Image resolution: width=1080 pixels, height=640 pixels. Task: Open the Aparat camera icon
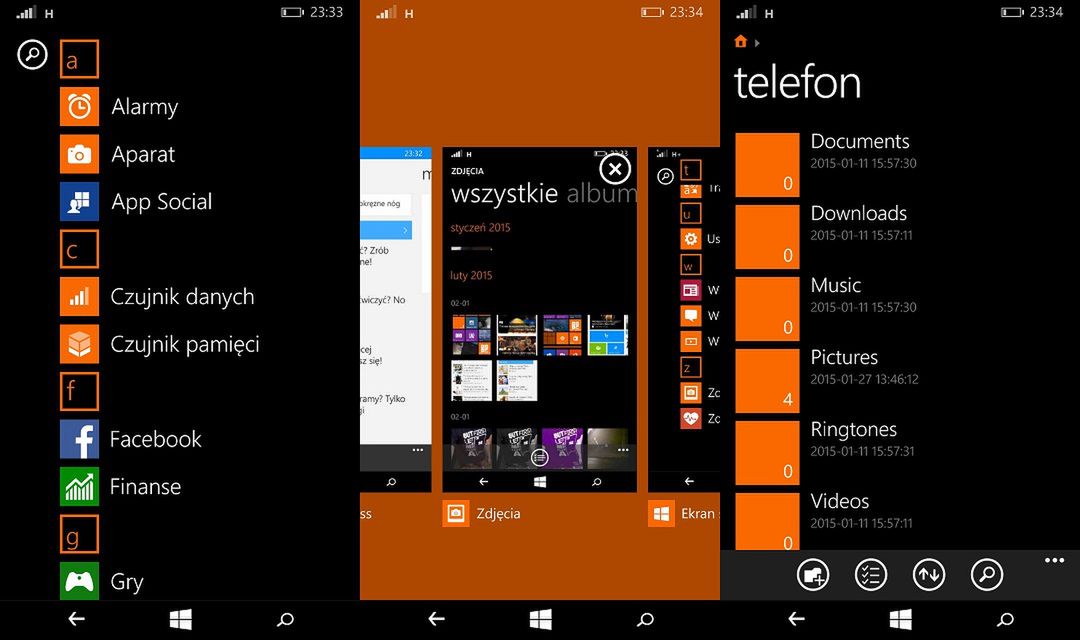(79, 154)
